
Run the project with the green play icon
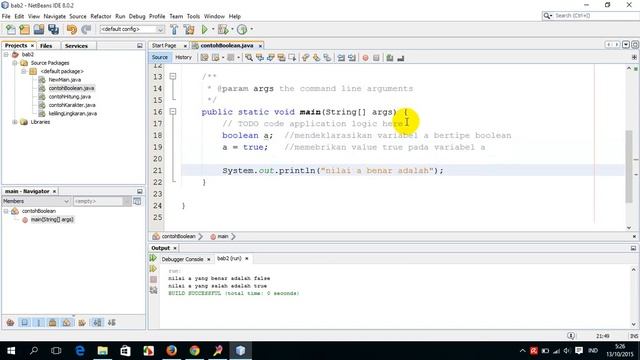204,29
